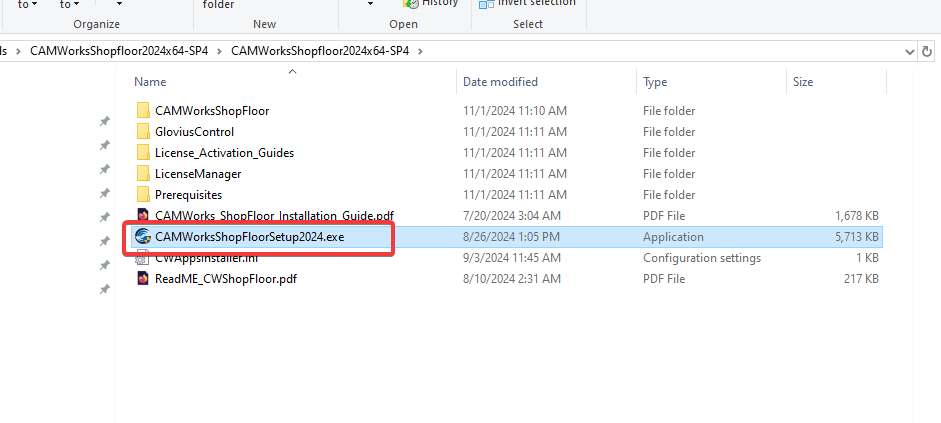Screen dimensions: 941x423
Task: Expand chevron between the two CAMWorksShopfloor breadcrumbs
Action: click(219, 51)
